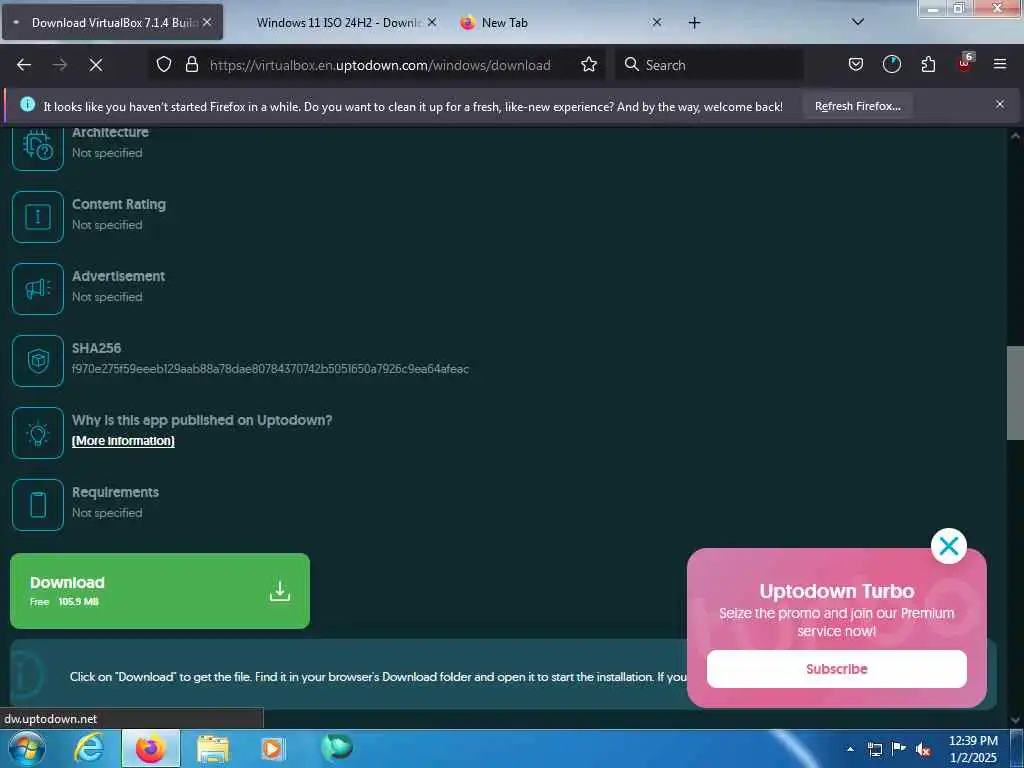The height and width of the screenshot is (768, 1024).
Task: Click the lightbulb icon beside Uptodown question
Action: (38, 433)
